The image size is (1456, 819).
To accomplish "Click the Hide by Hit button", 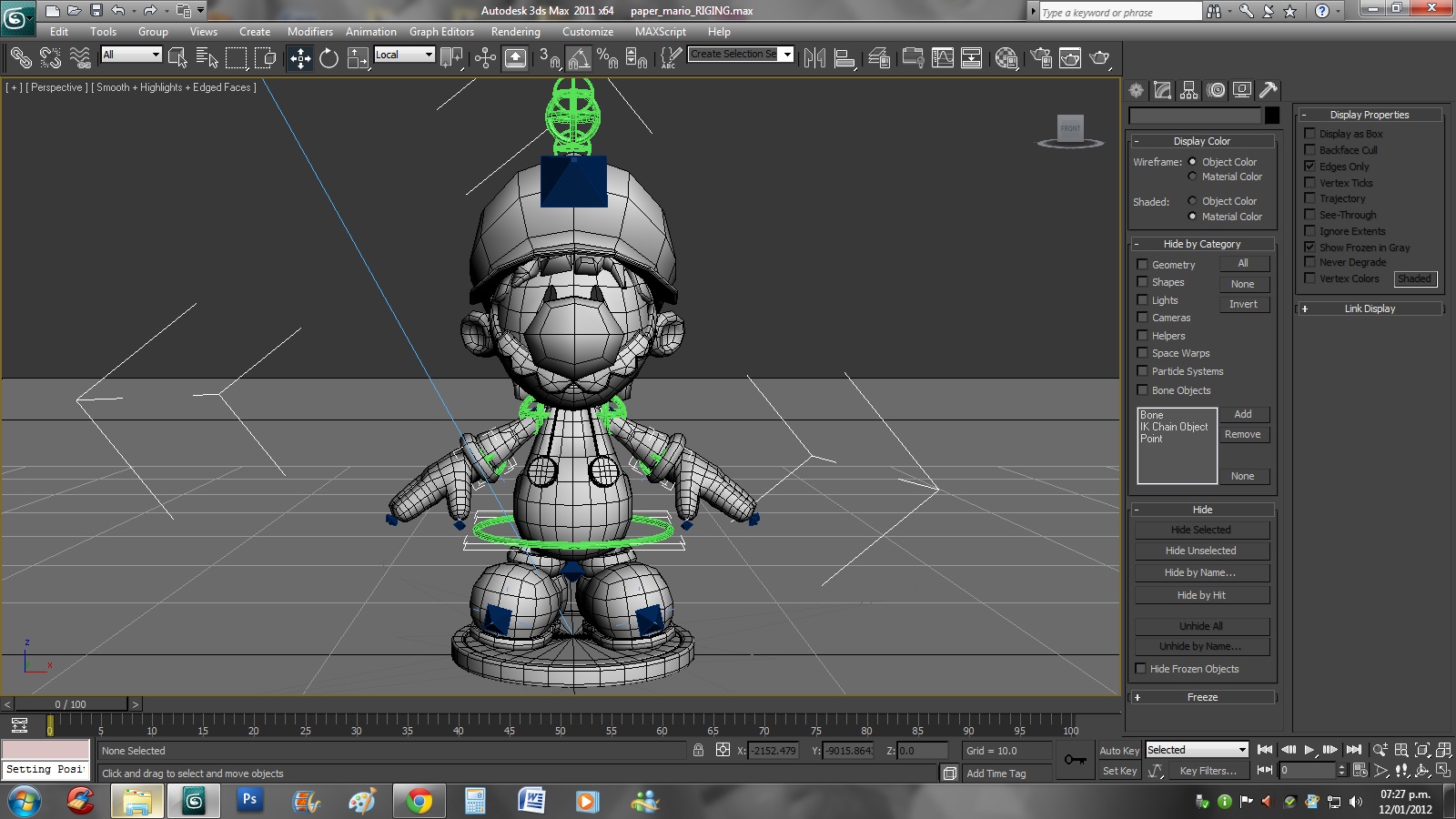I will (1201, 595).
